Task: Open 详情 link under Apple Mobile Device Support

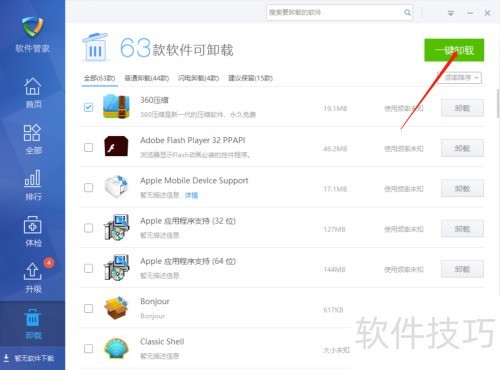Action: [x=191, y=195]
